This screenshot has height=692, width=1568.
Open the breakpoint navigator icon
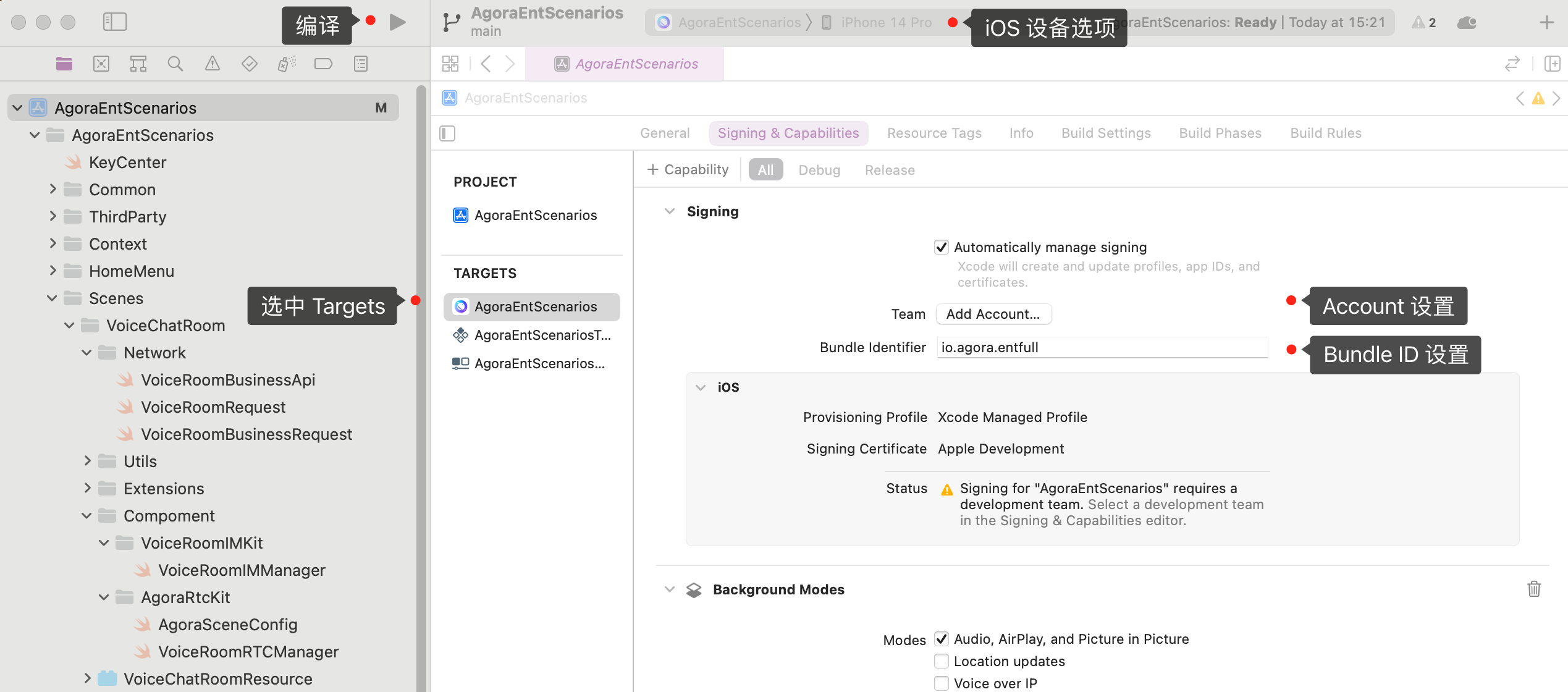pos(324,64)
